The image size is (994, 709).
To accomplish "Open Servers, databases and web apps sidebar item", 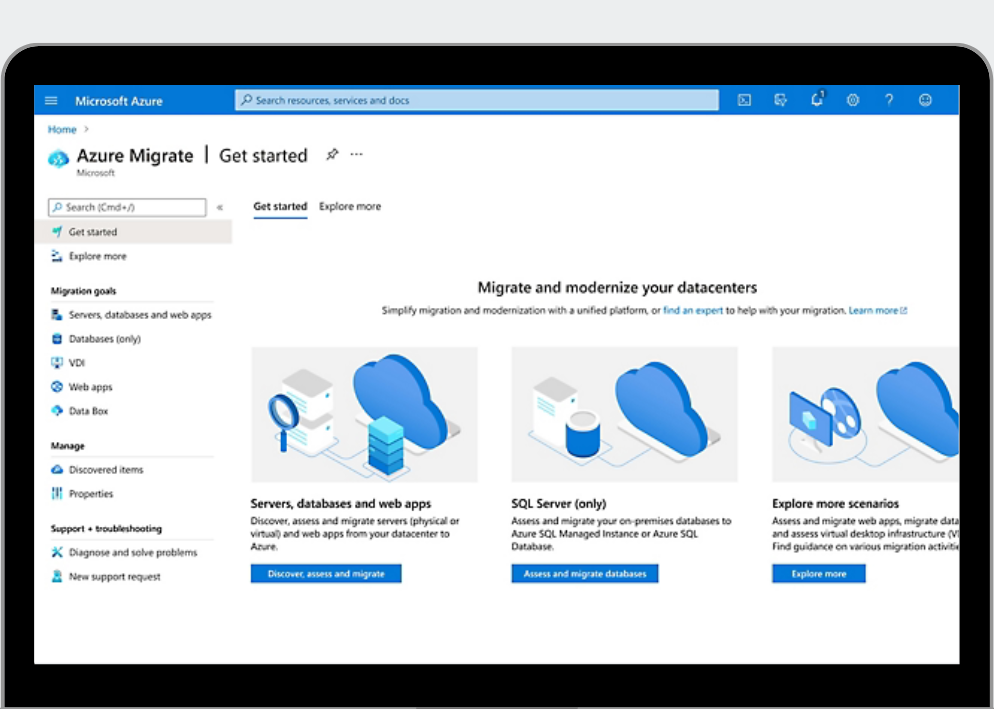I will coord(140,315).
